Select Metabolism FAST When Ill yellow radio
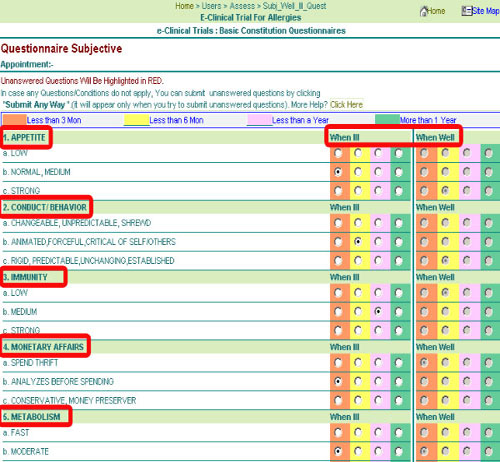This screenshot has width=500, height=462. coord(358,432)
